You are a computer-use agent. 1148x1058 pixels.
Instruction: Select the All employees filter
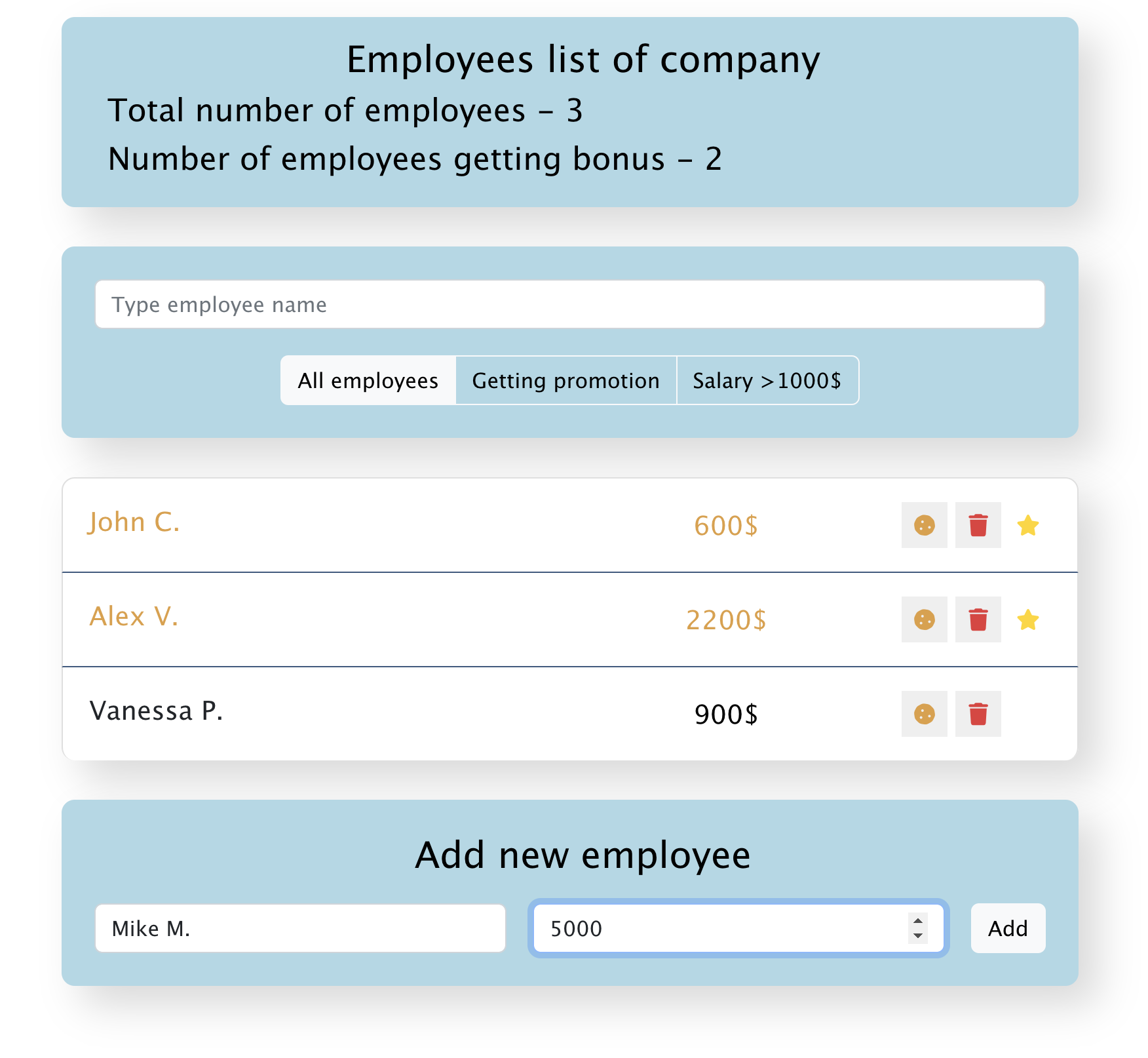click(x=368, y=380)
